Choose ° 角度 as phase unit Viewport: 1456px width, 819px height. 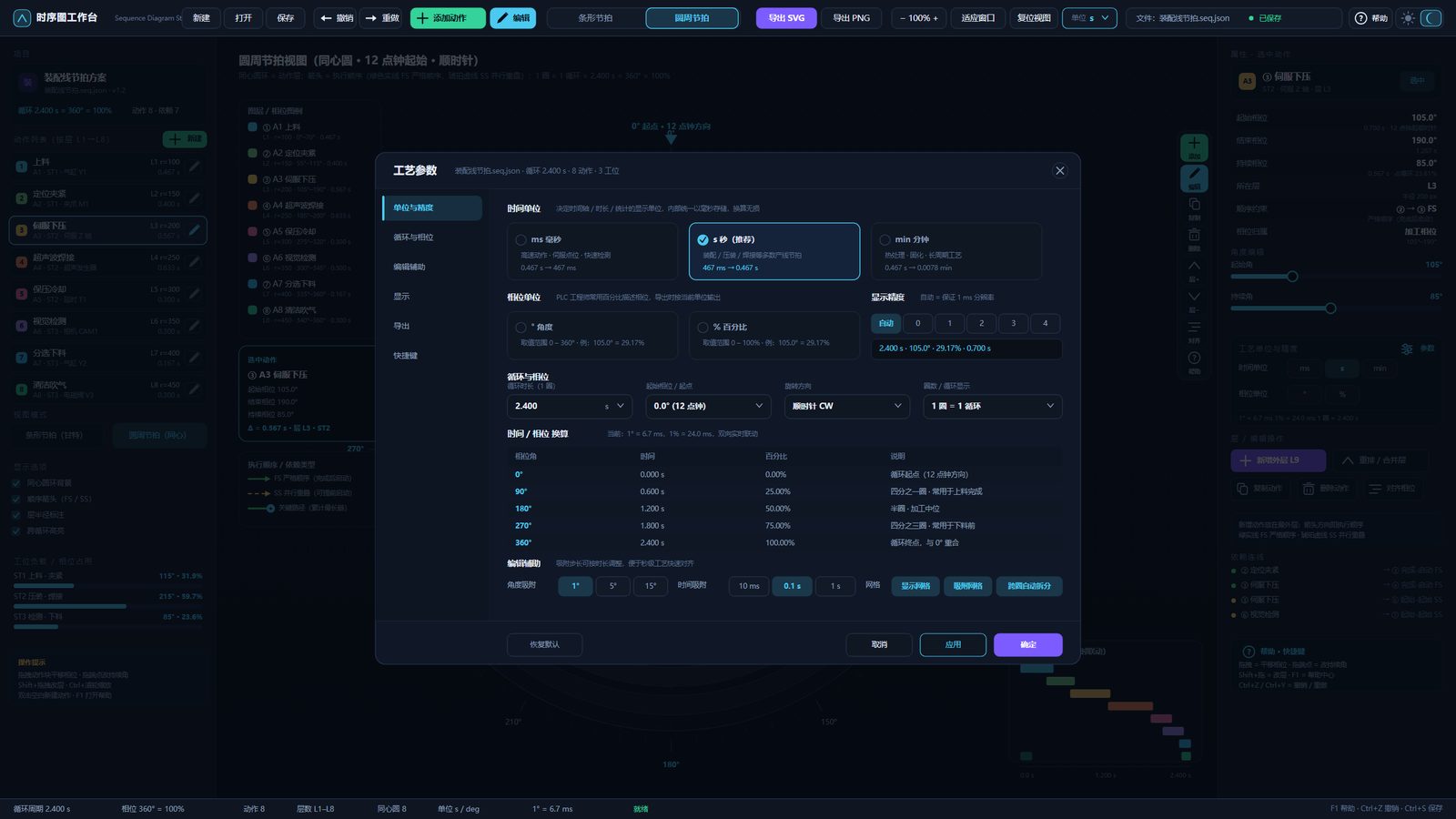coord(592,335)
